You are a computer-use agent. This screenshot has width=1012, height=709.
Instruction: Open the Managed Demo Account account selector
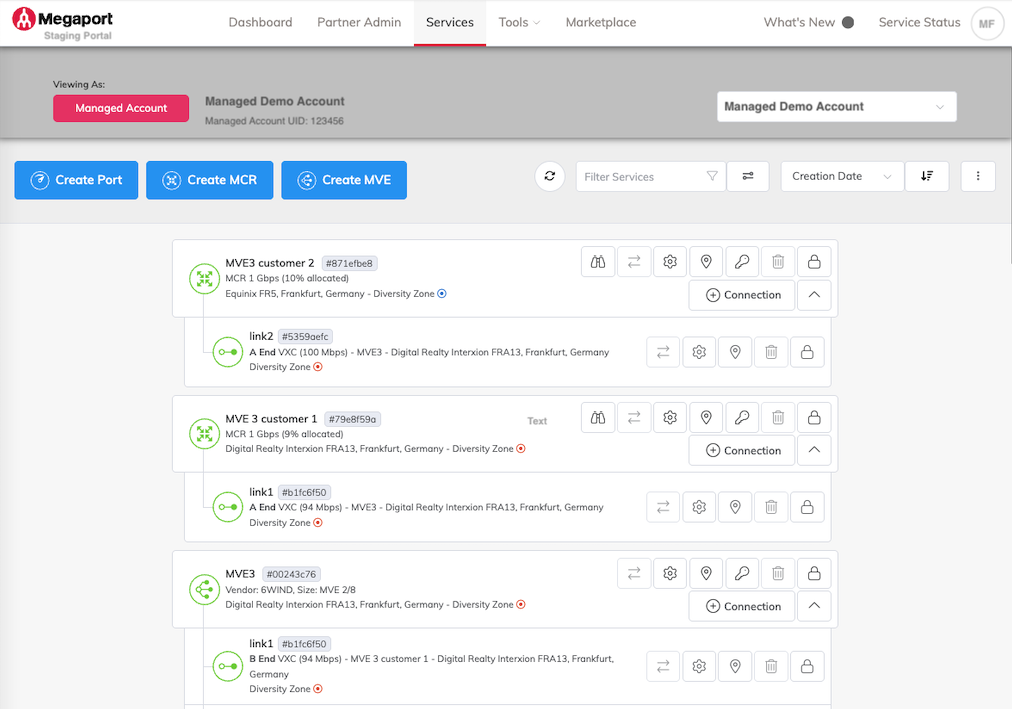click(x=836, y=106)
